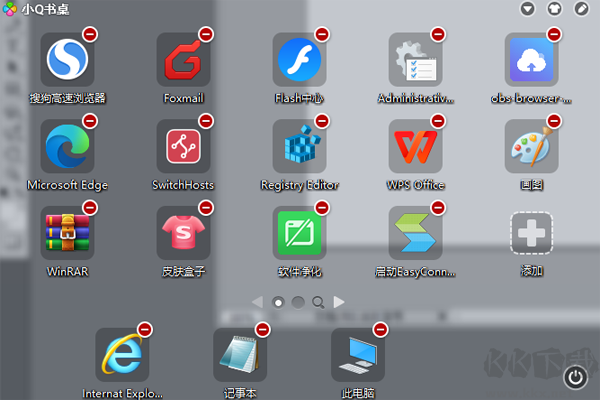The height and width of the screenshot is (400, 600).
Task: Remove 记事本 from the dock
Action: [263, 330]
